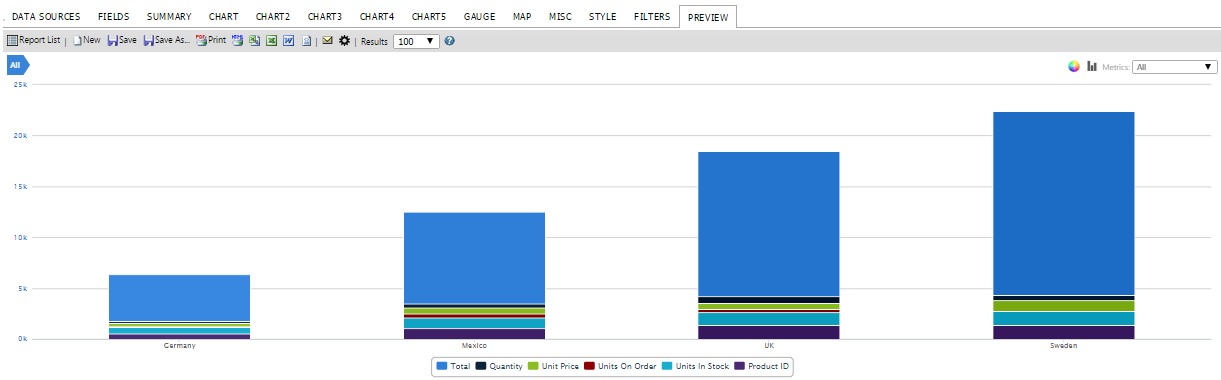Open the gear settings icon

pyautogui.click(x=344, y=40)
